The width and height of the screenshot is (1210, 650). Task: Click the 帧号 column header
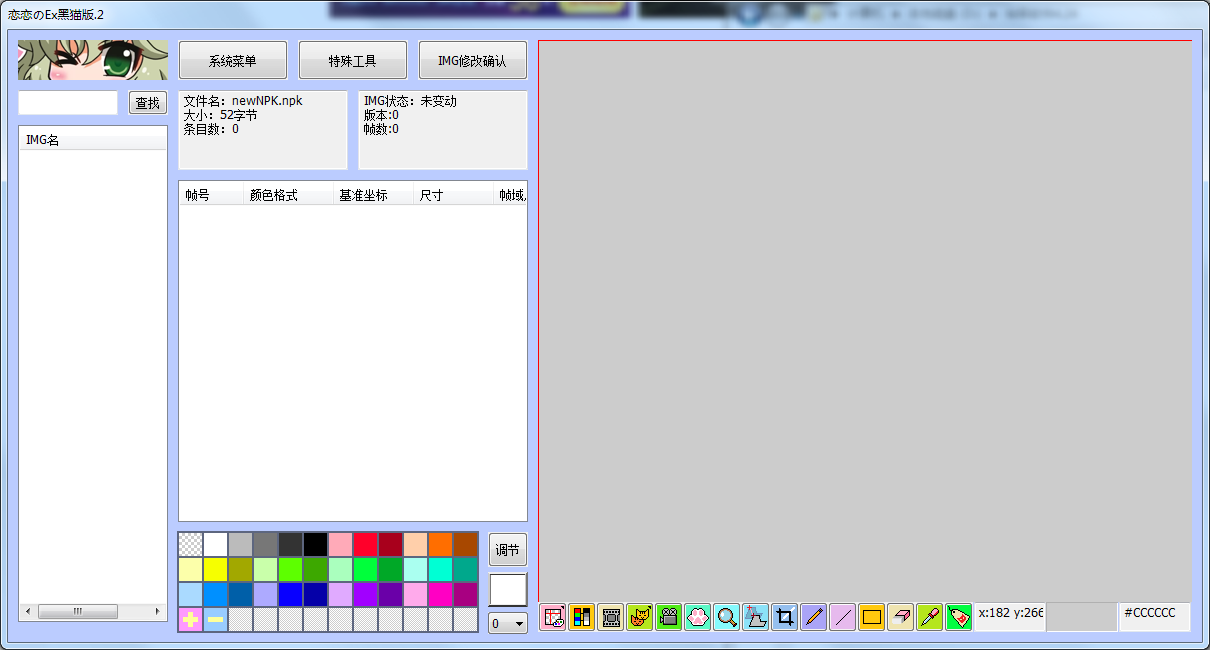point(211,195)
